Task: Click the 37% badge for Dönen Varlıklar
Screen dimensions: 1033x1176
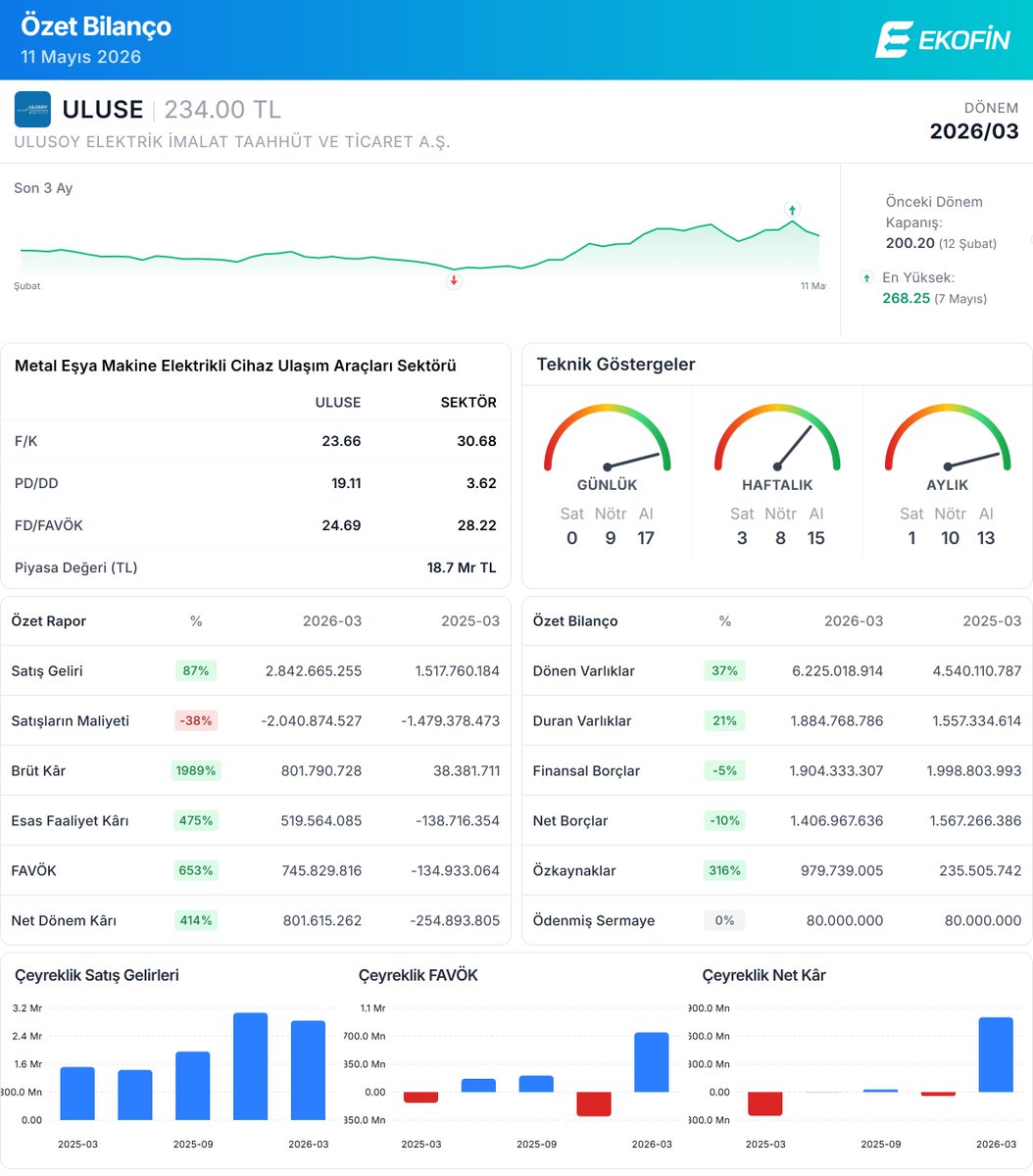Action: coord(725,671)
